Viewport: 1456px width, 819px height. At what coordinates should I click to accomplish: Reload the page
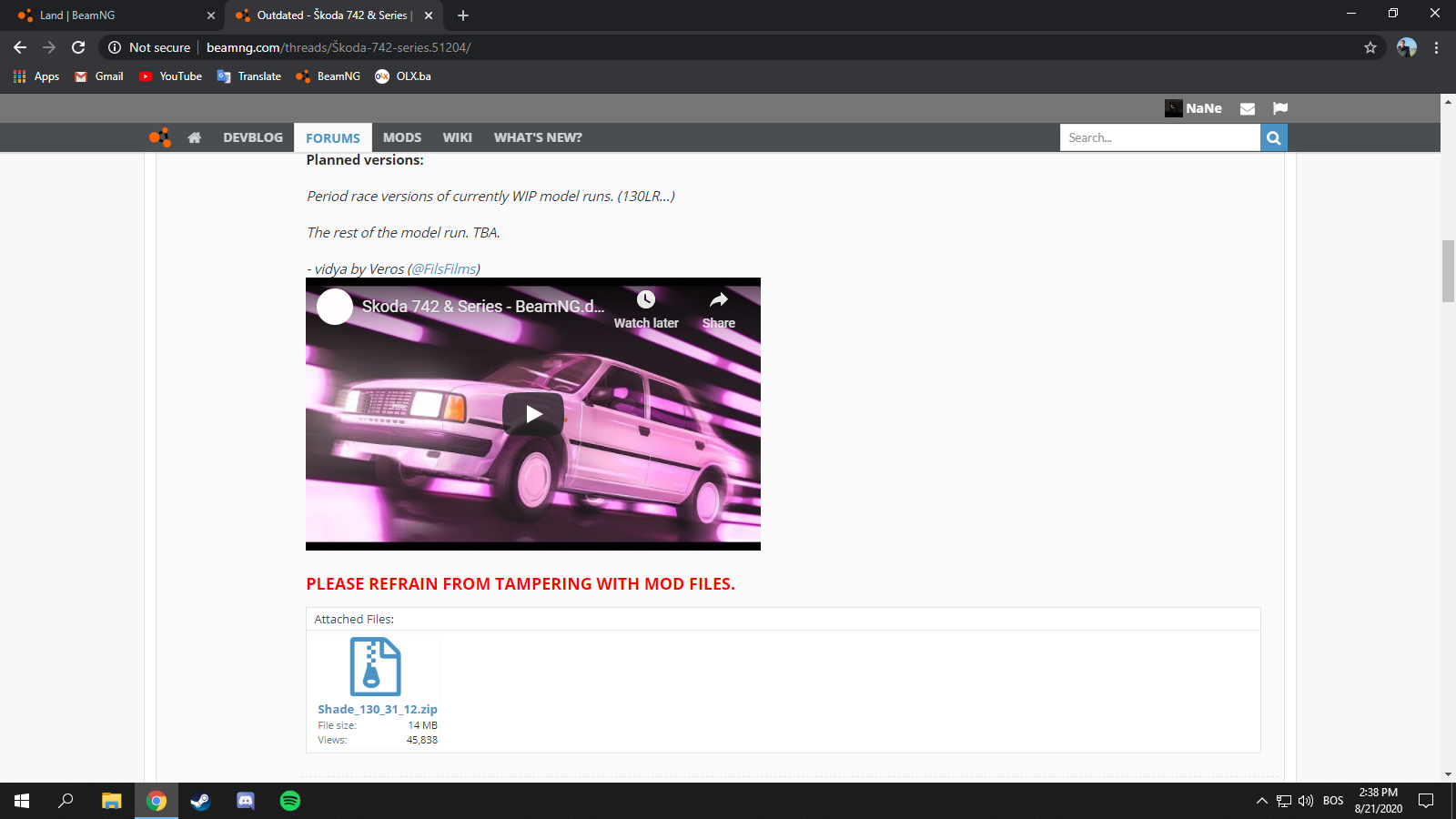click(x=79, y=47)
